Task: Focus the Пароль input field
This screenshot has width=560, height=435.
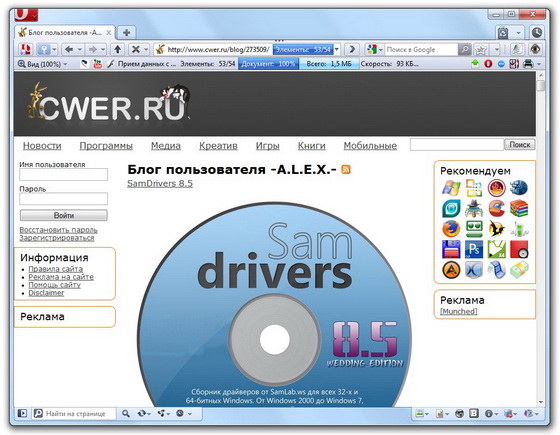Action: [64, 199]
